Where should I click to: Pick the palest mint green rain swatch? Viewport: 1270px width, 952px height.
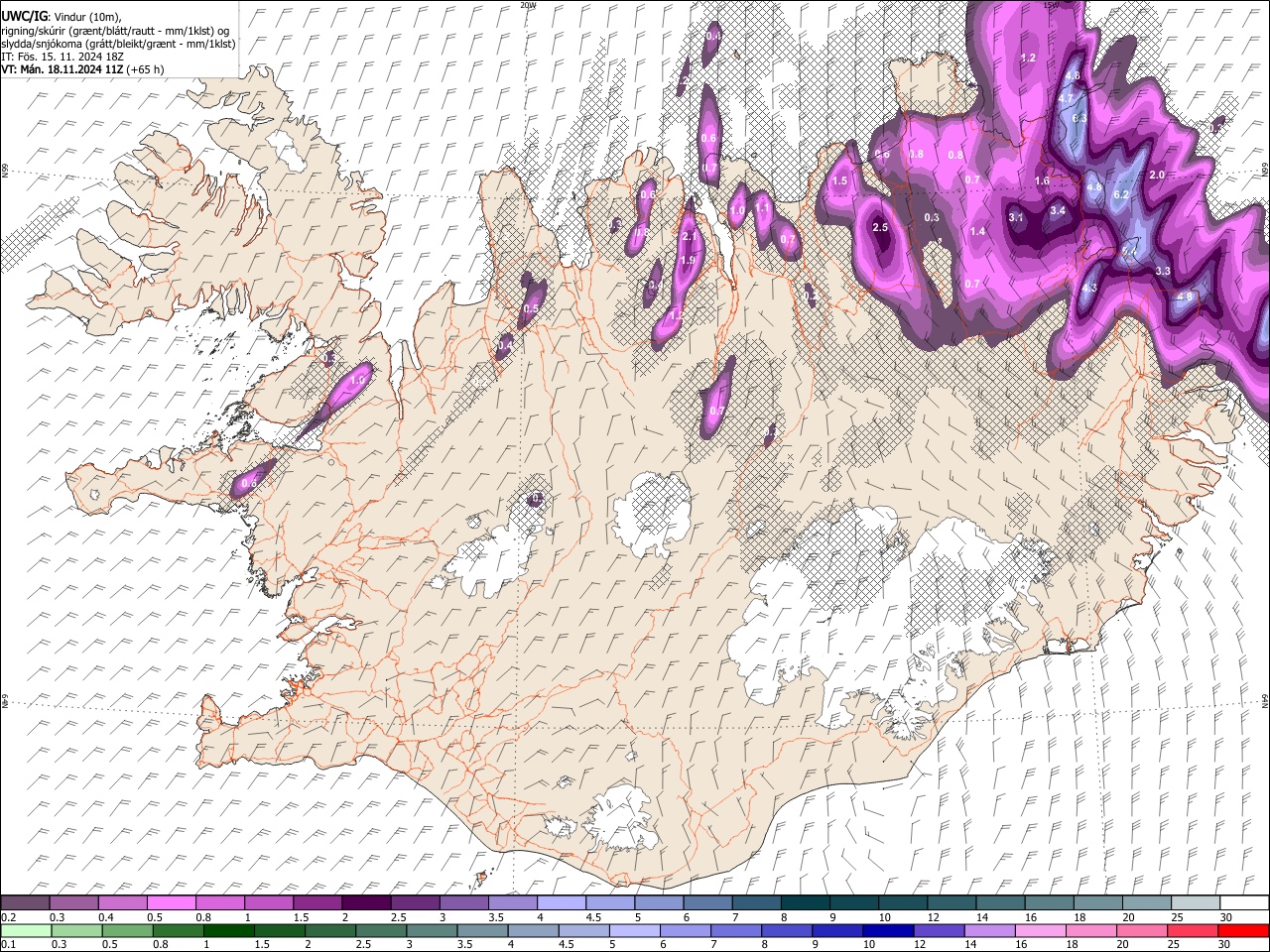click(26, 931)
